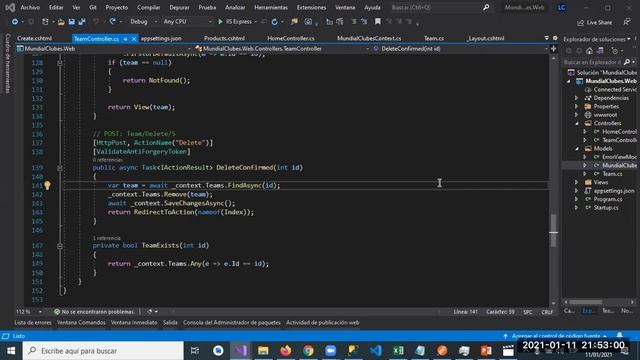Click the Windows taskbar search box
Screen dimensions: 640x360
coord(103,351)
